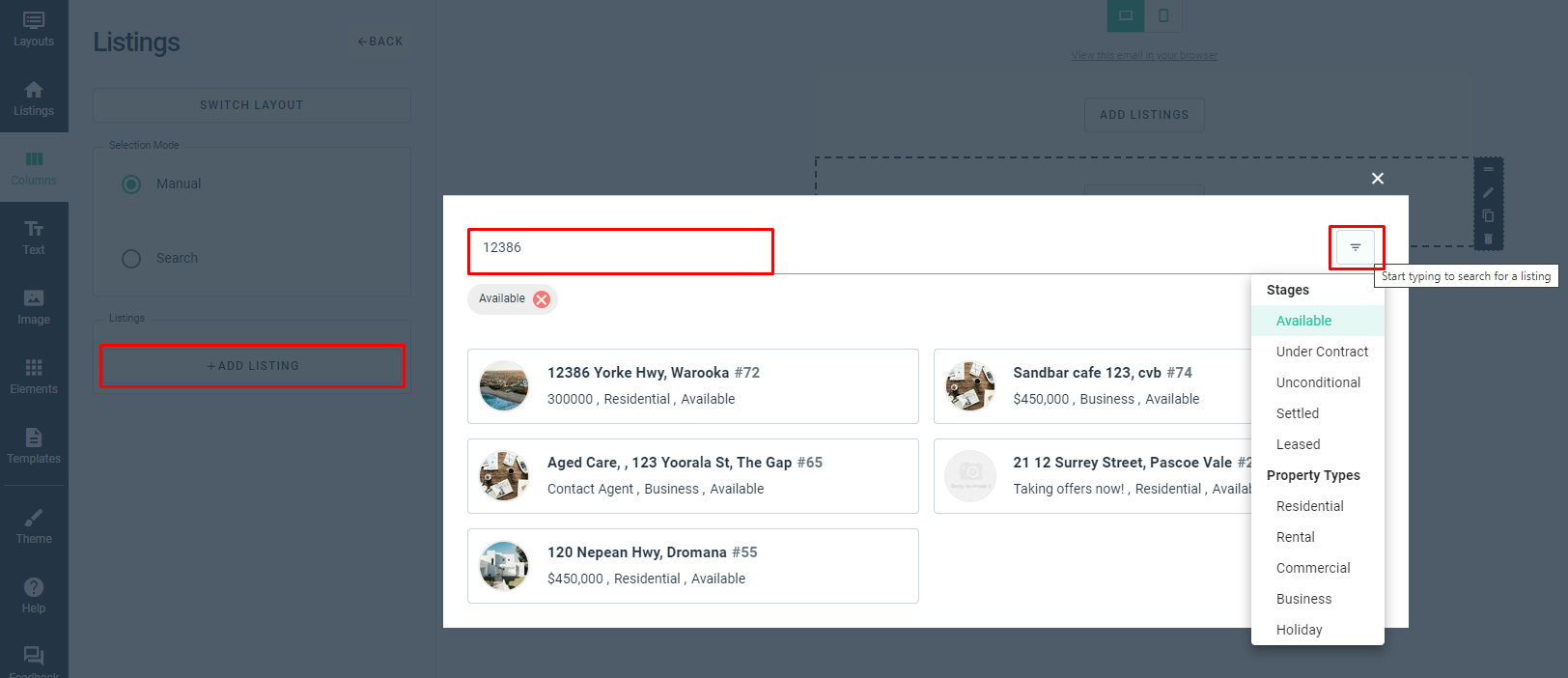Screen dimensions: 1568x678
Task: Click the 120 Nepean Hwy listing thumbnail
Action: 504,566
